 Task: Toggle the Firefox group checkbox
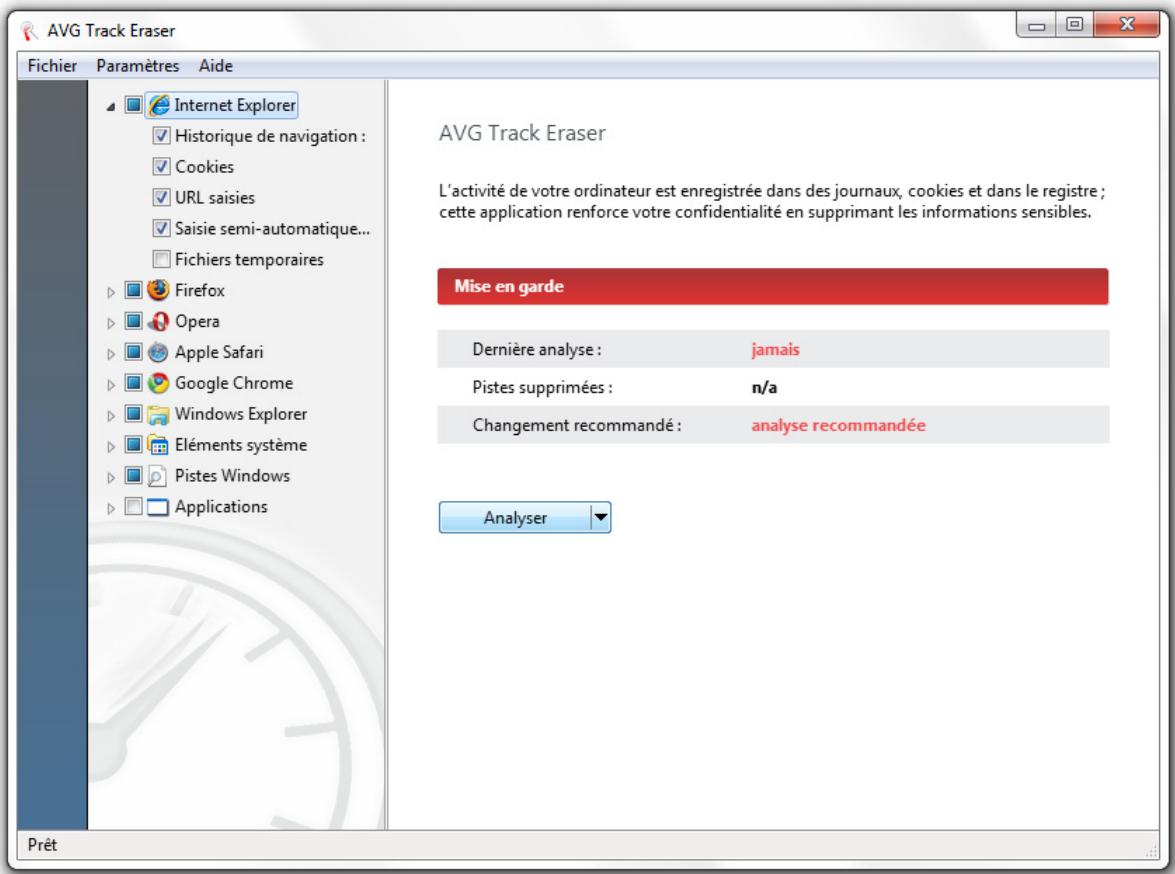coord(133,289)
